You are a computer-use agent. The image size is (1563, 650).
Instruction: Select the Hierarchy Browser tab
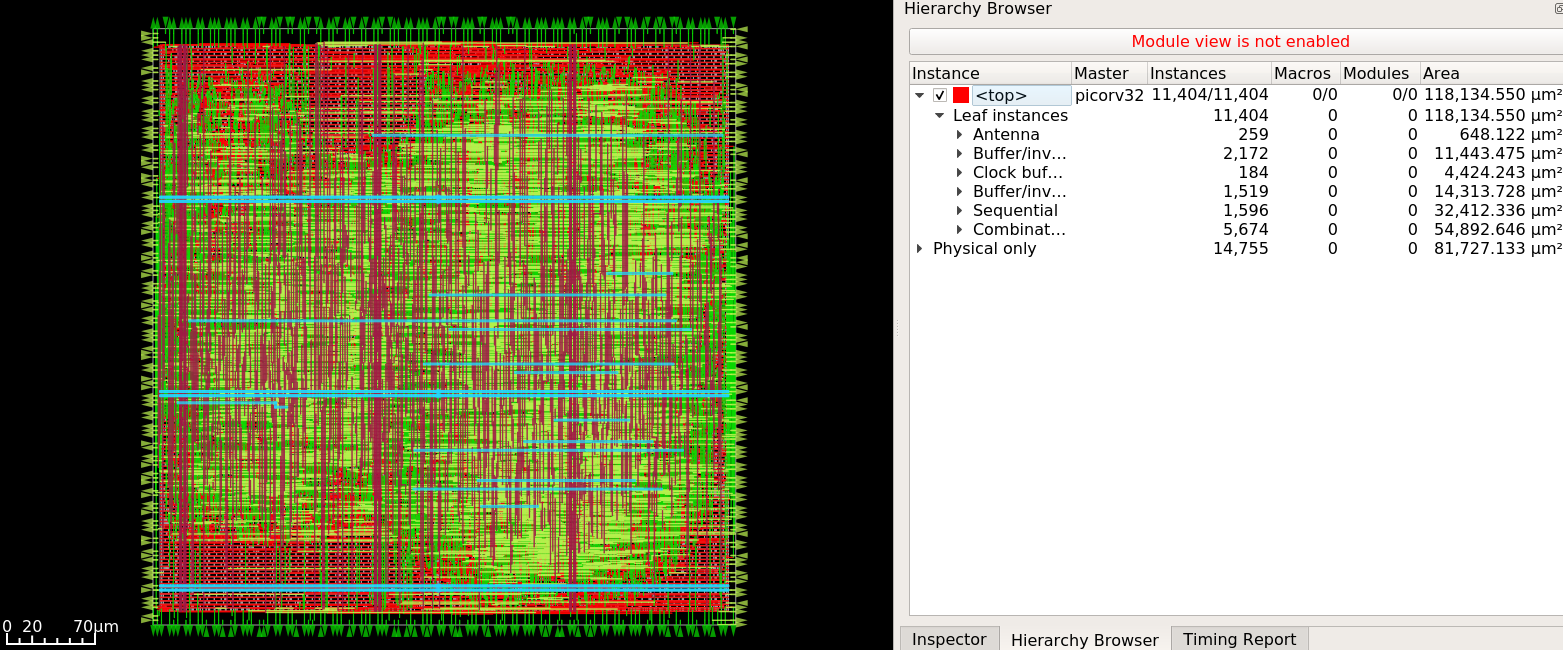[1084, 639]
